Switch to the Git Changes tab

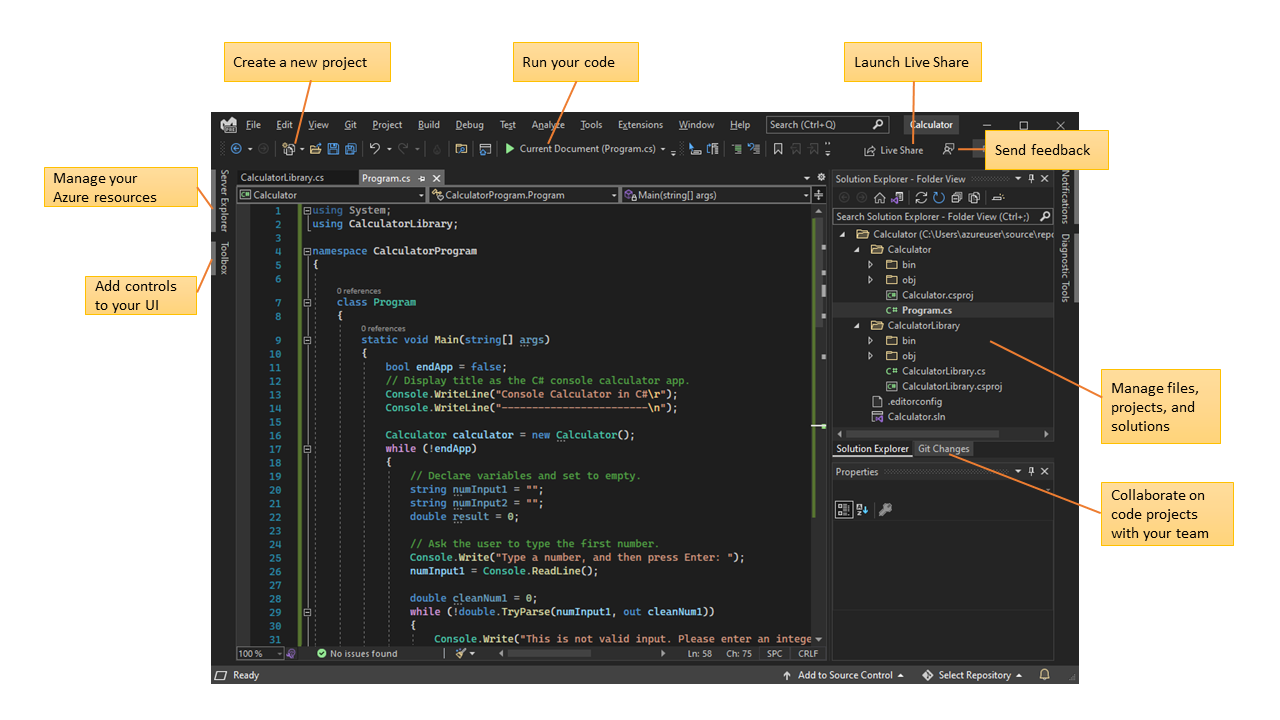(943, 449)
